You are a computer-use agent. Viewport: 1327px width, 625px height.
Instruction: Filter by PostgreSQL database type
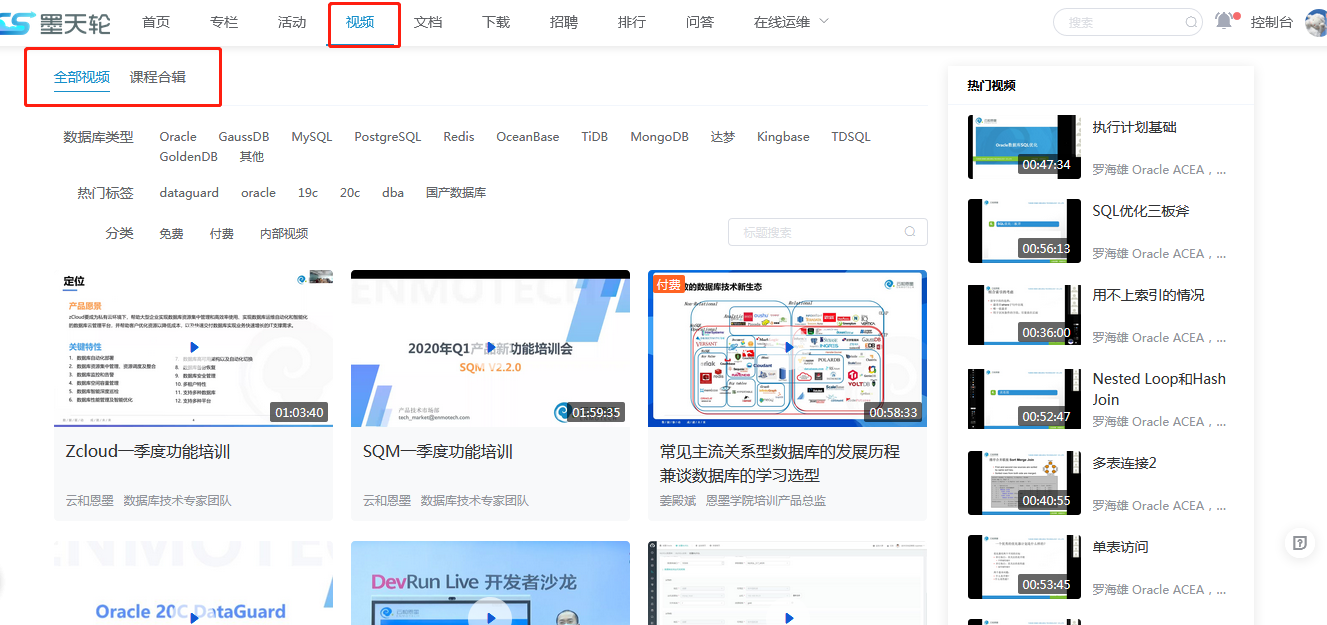[387, 137]
